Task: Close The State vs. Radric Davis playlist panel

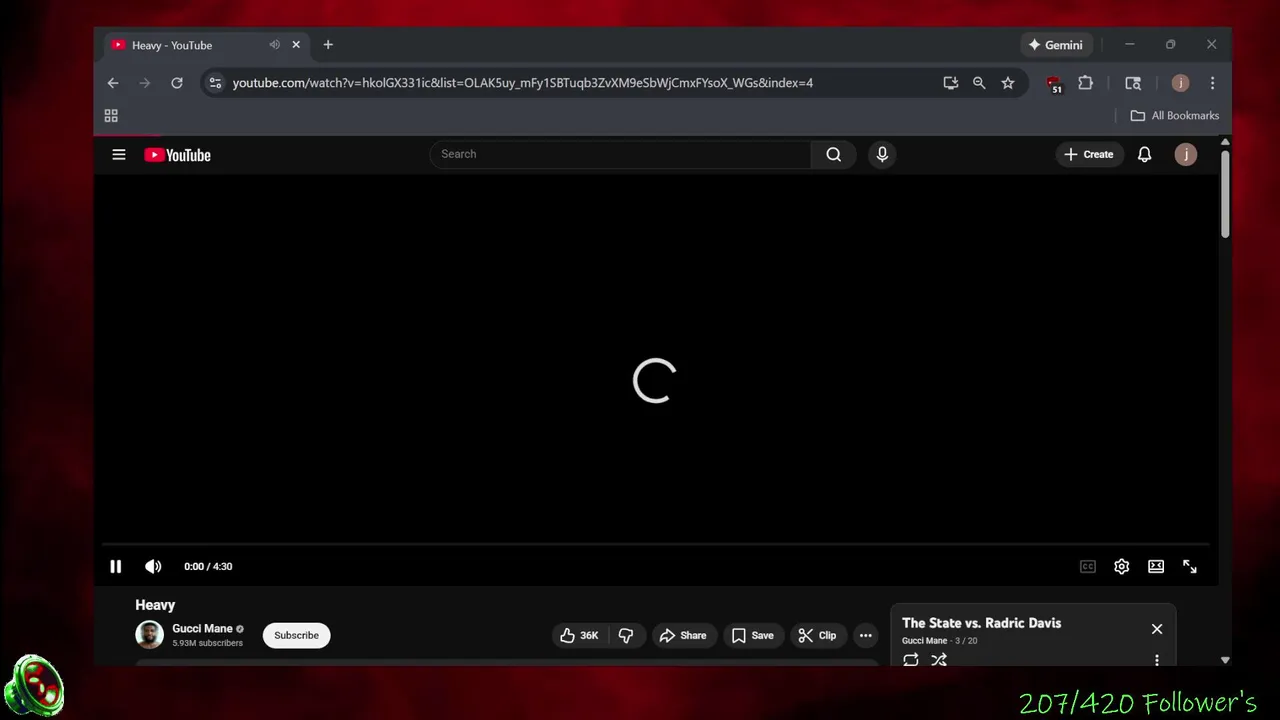Action: 1157,629
